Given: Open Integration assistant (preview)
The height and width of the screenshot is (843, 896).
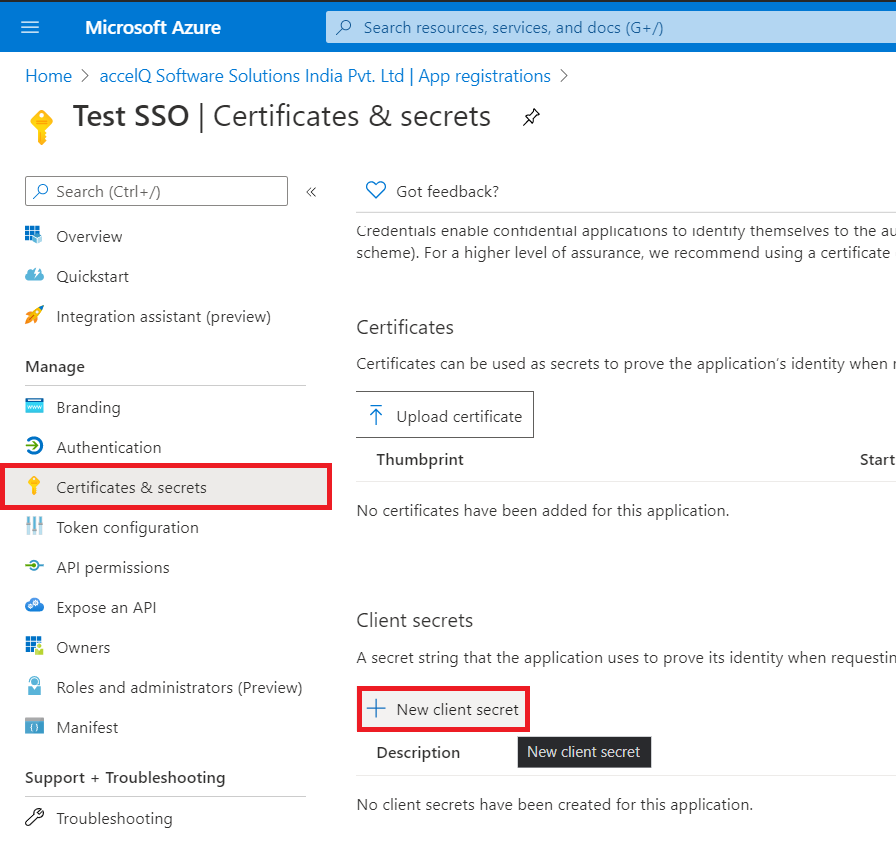Looking at the screenshot, I should click(165, 316).
